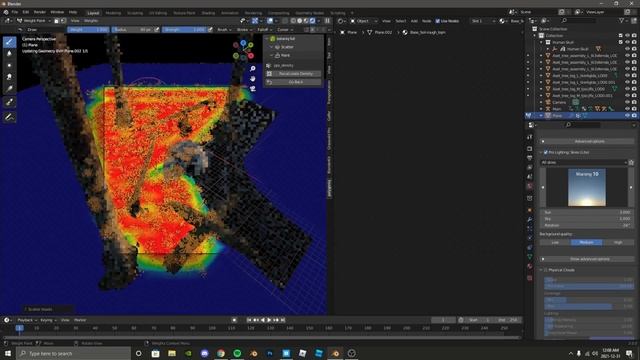Switch to the Modeling workspace tab
This screenshot has width=640, height=360.
point(113,13)
